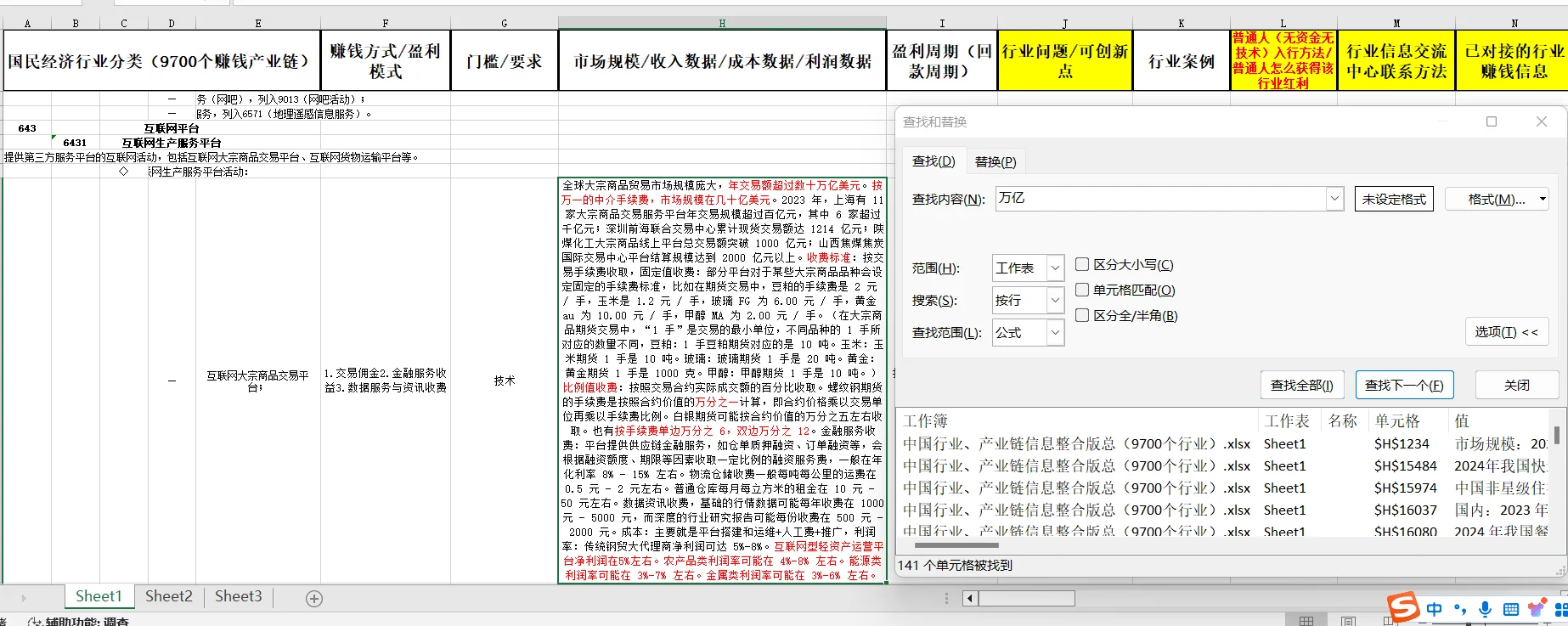Sort results by 工作簿 column header
The width and height of the screenshot is (1568, 626).
pyautogui.click(x=1078, y=420)
